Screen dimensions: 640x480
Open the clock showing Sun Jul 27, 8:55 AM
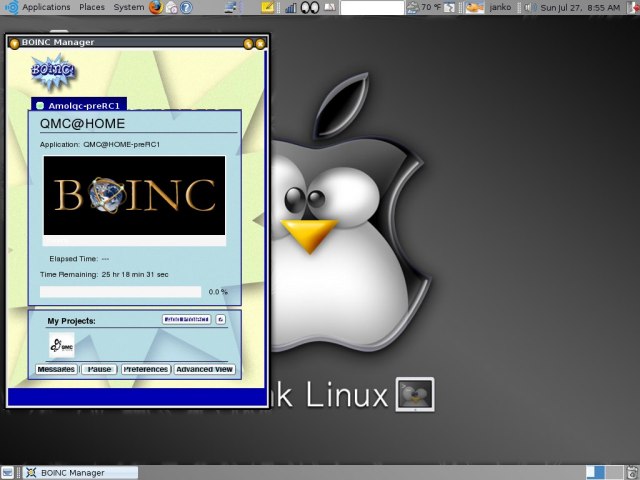580,7
